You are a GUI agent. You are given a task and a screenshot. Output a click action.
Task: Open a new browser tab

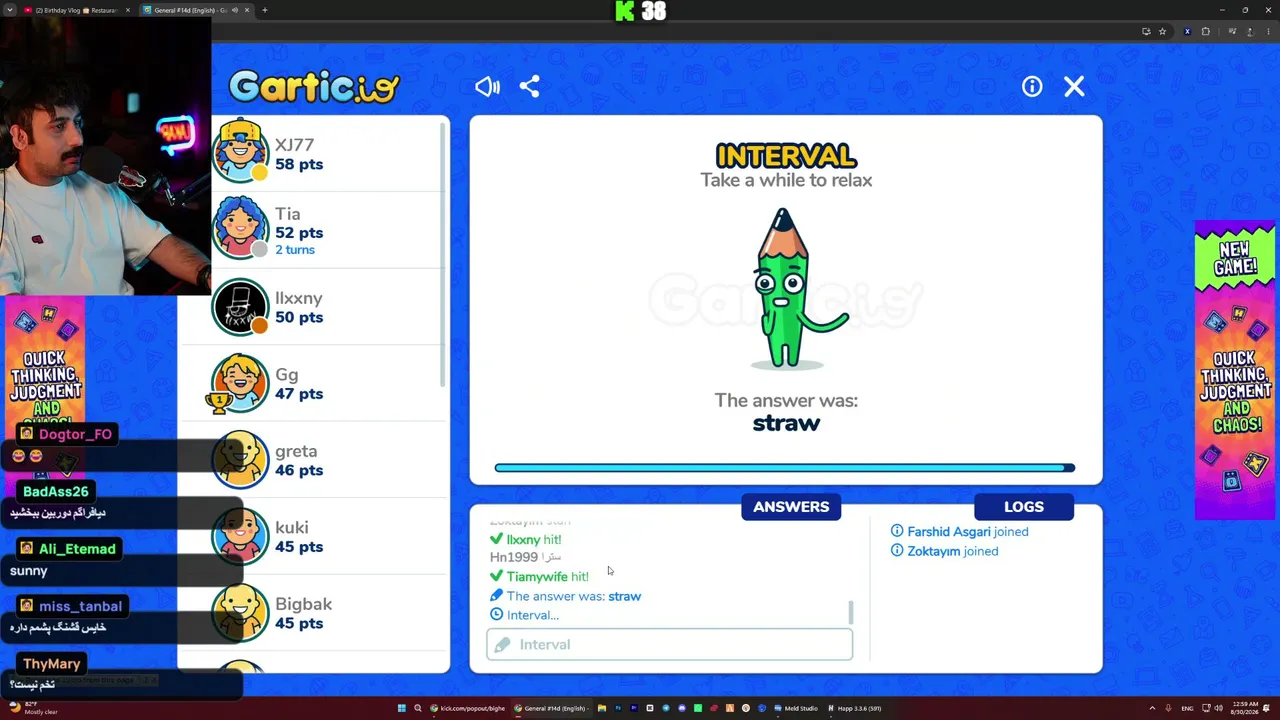[x=265, y=10]
